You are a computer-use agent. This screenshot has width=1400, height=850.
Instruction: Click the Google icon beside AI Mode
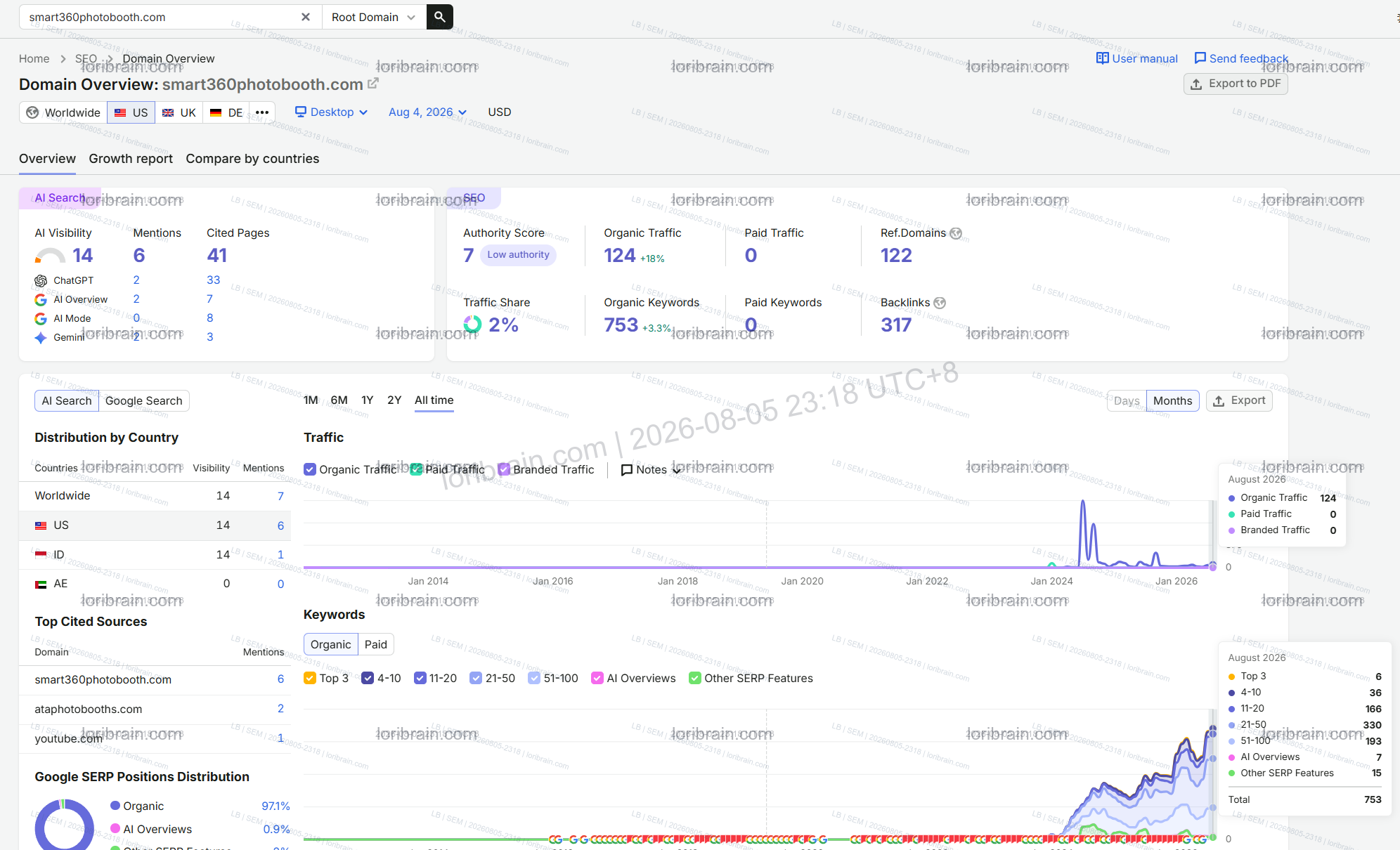tap(41, 318)
